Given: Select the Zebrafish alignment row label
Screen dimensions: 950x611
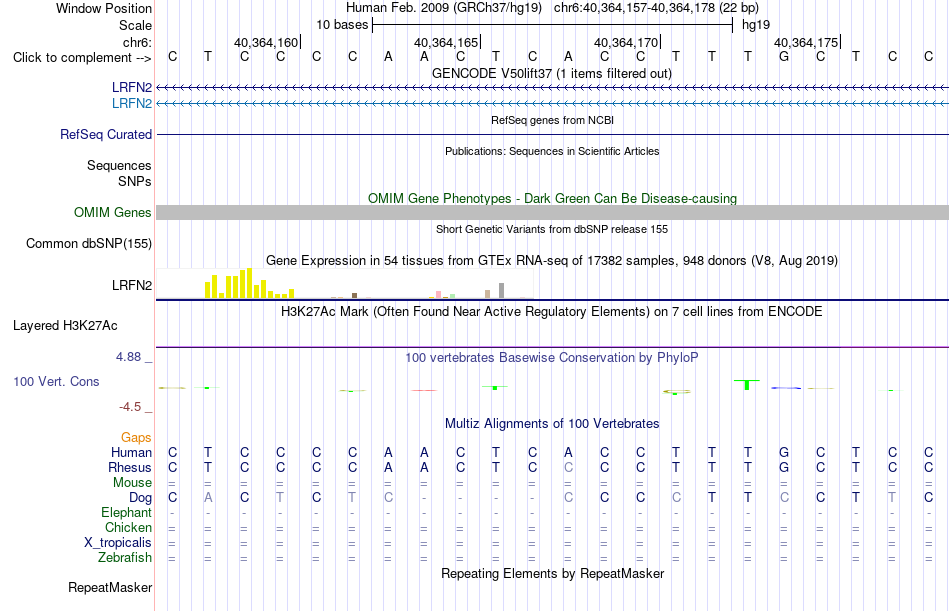Looking at the screenshot, I should pyautogui.click(x=125, y=558).
